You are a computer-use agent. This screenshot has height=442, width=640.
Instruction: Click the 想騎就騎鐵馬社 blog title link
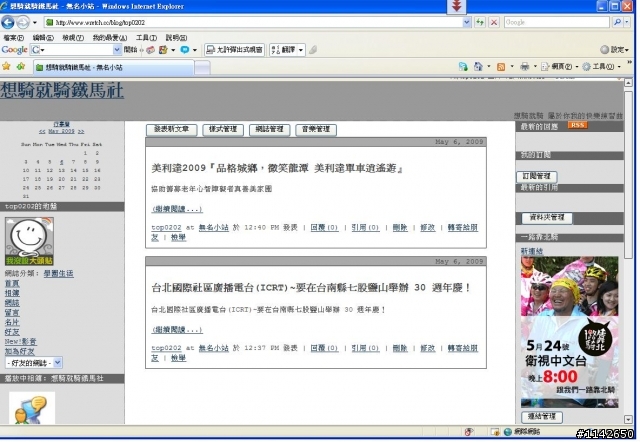(x=62, y=90)
